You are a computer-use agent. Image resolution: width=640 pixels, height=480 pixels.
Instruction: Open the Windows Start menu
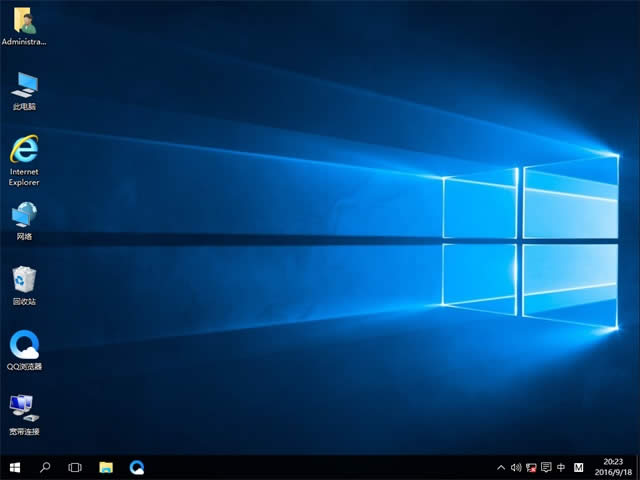coord(15,467)
